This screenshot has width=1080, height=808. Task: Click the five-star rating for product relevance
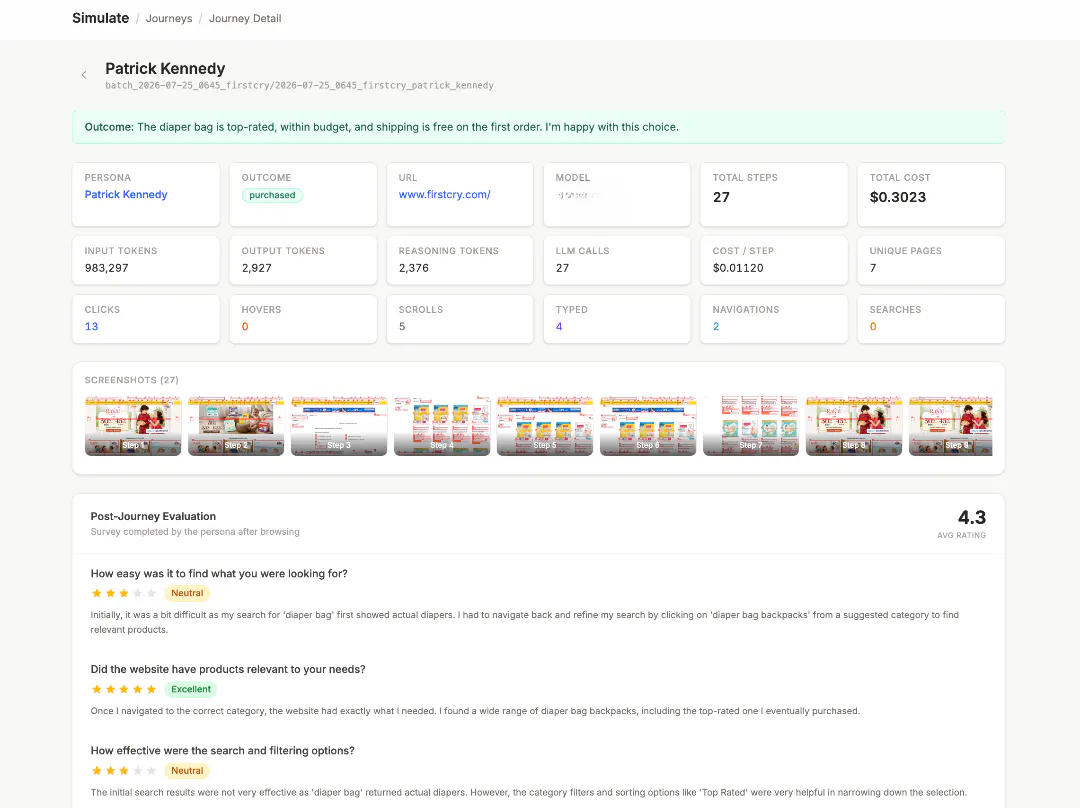click(x=124, y=689)
